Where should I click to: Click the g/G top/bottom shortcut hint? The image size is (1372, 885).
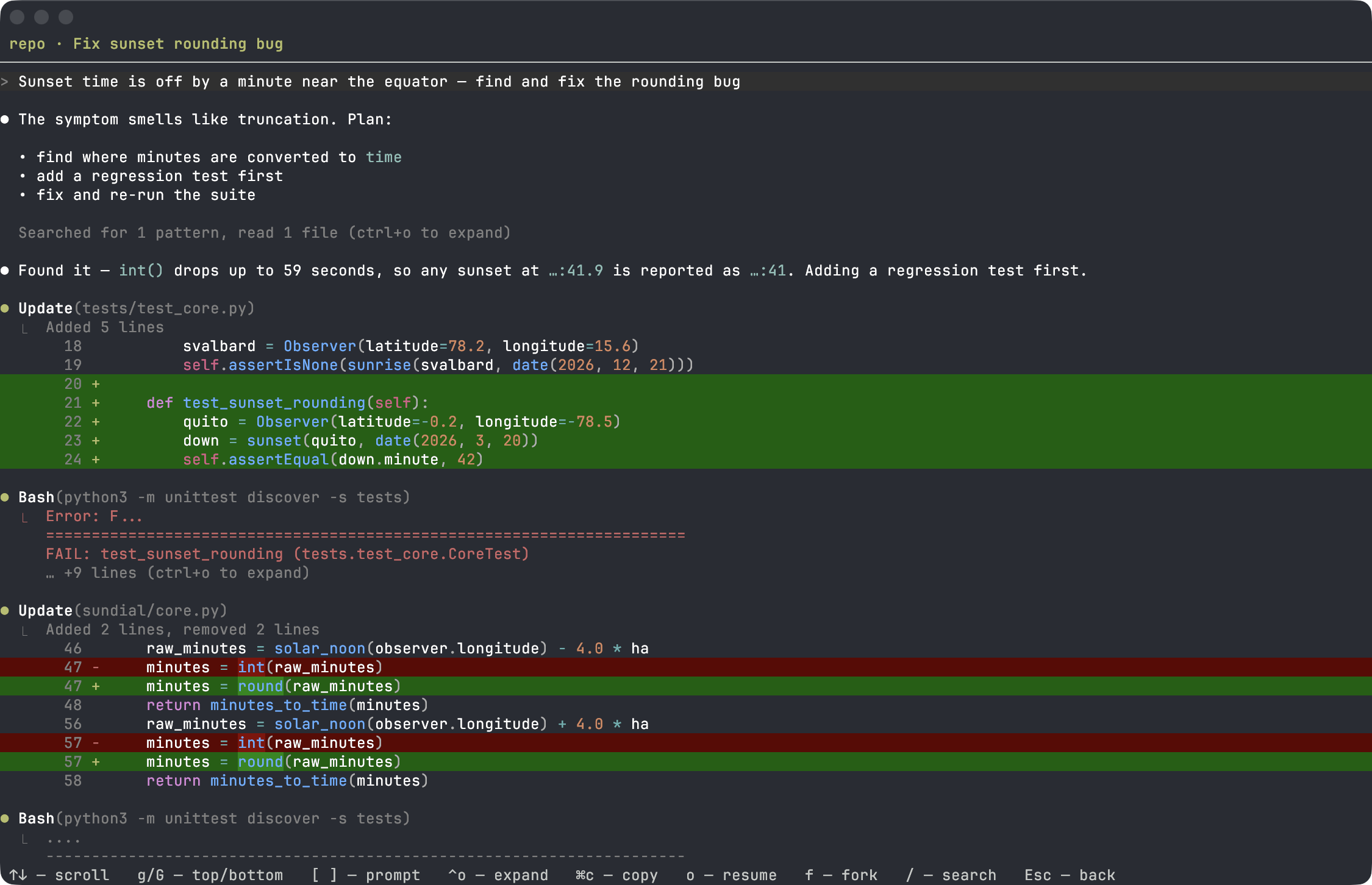(x=210, y=875)
